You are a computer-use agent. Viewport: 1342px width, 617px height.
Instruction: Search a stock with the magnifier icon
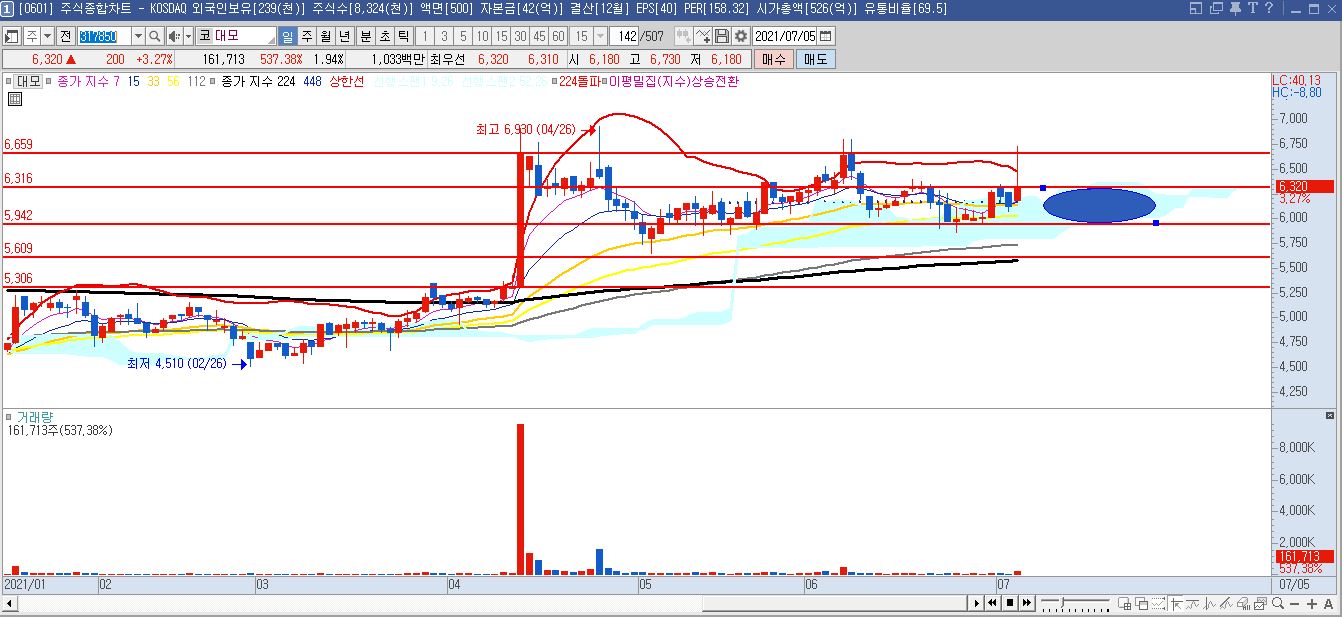154,36
